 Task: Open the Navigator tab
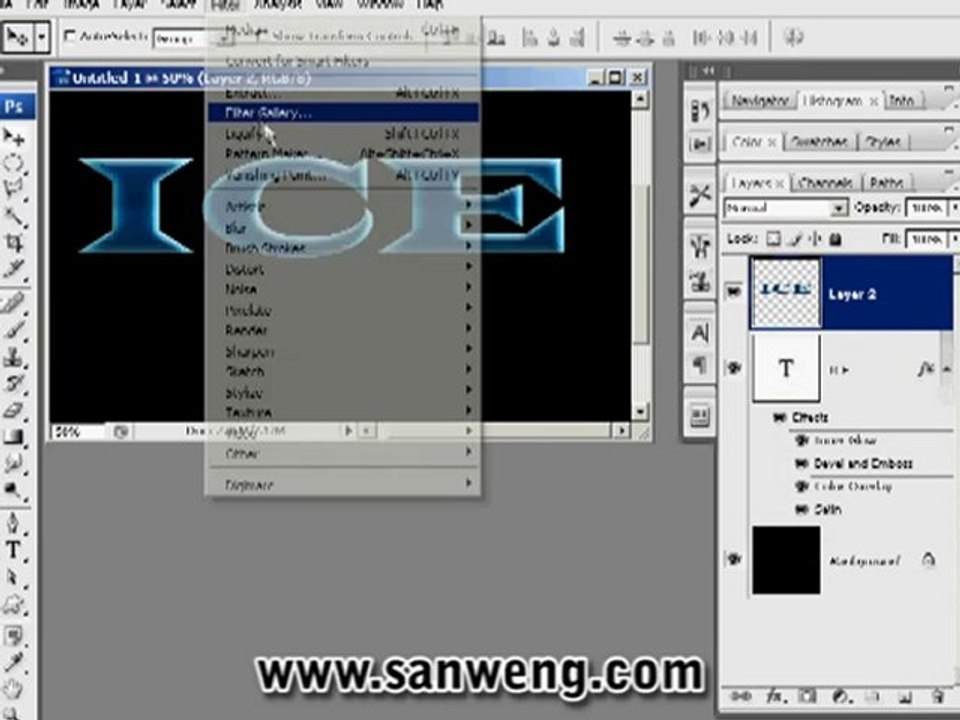(x=759, y=100)
